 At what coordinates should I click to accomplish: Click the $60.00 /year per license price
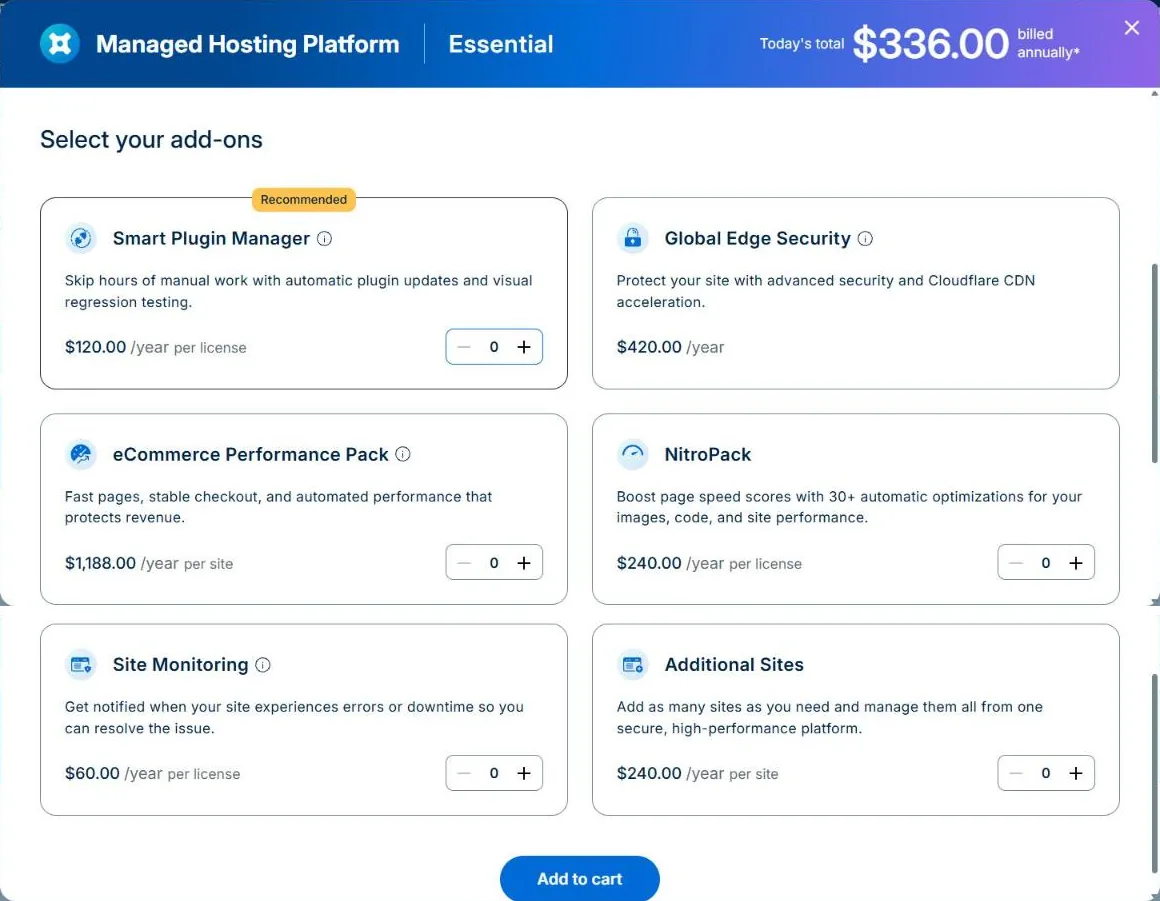152,773
